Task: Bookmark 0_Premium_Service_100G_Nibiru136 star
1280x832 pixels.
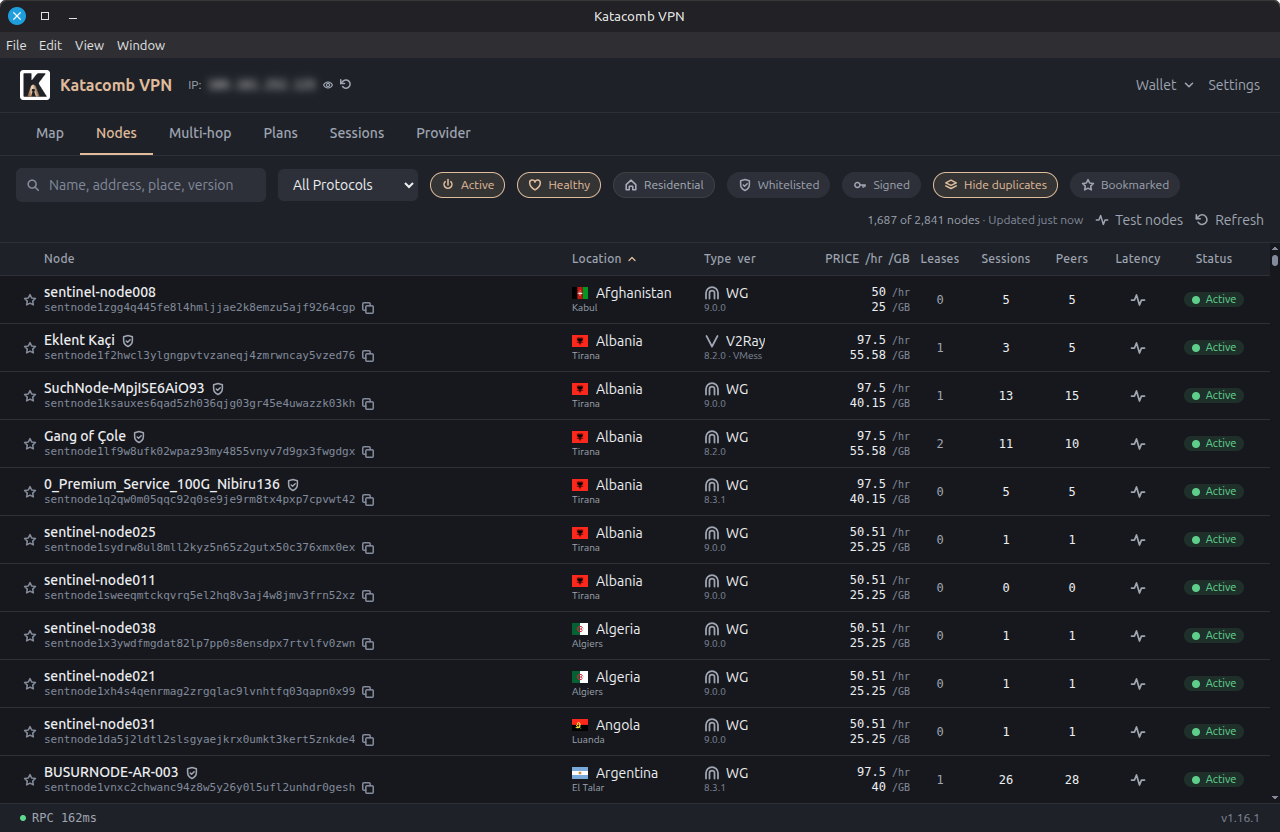Action: pyautogui.click(x=30, y=492)
